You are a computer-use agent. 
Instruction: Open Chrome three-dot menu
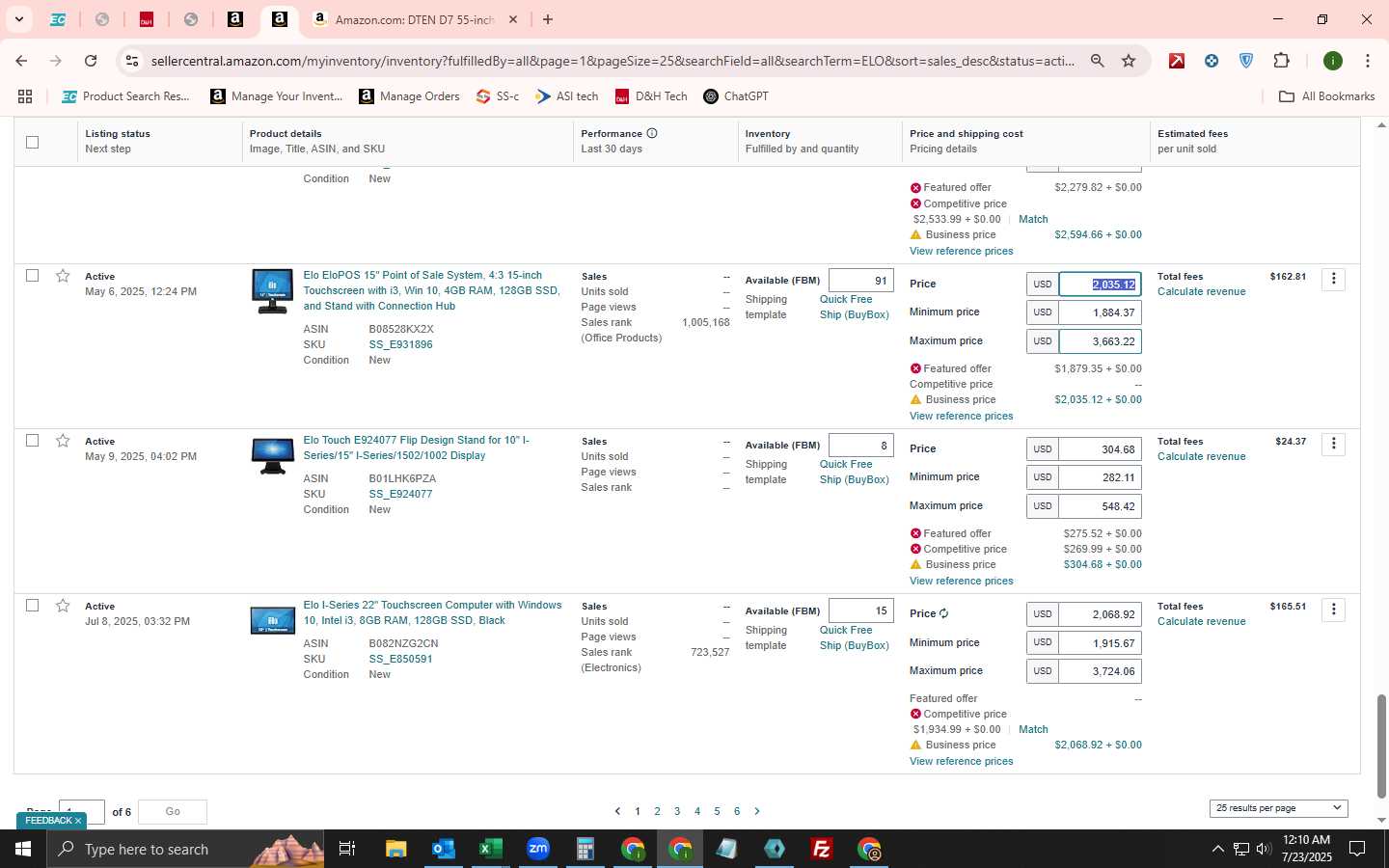tap(1367, 61)
